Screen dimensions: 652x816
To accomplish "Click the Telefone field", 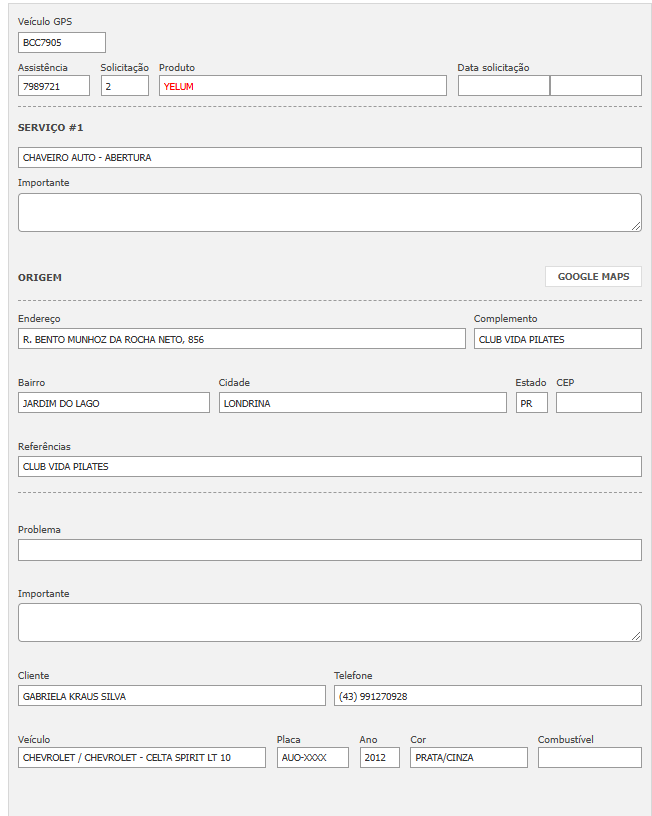I will point(487,696).
